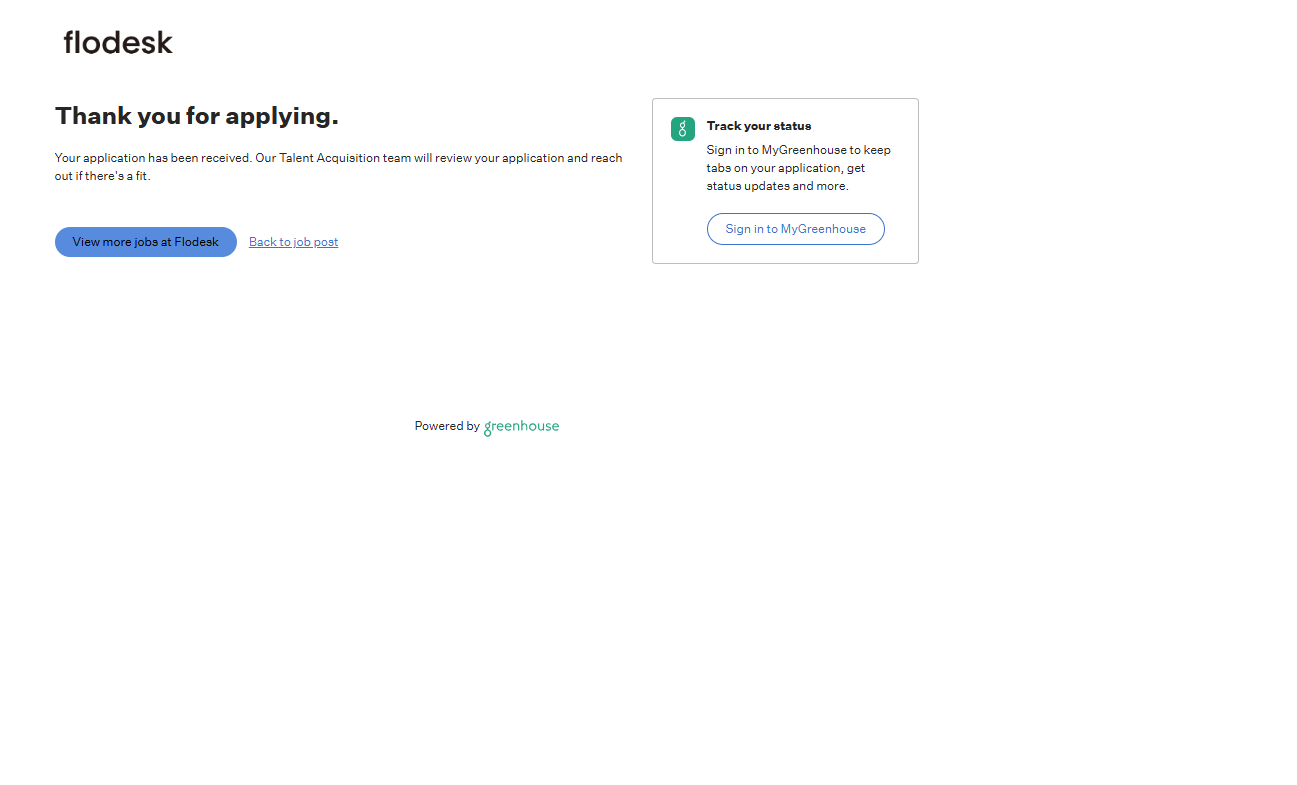Click the "status updates and more." line
The image size is (1297, 785).
click(x=777, y=186)
